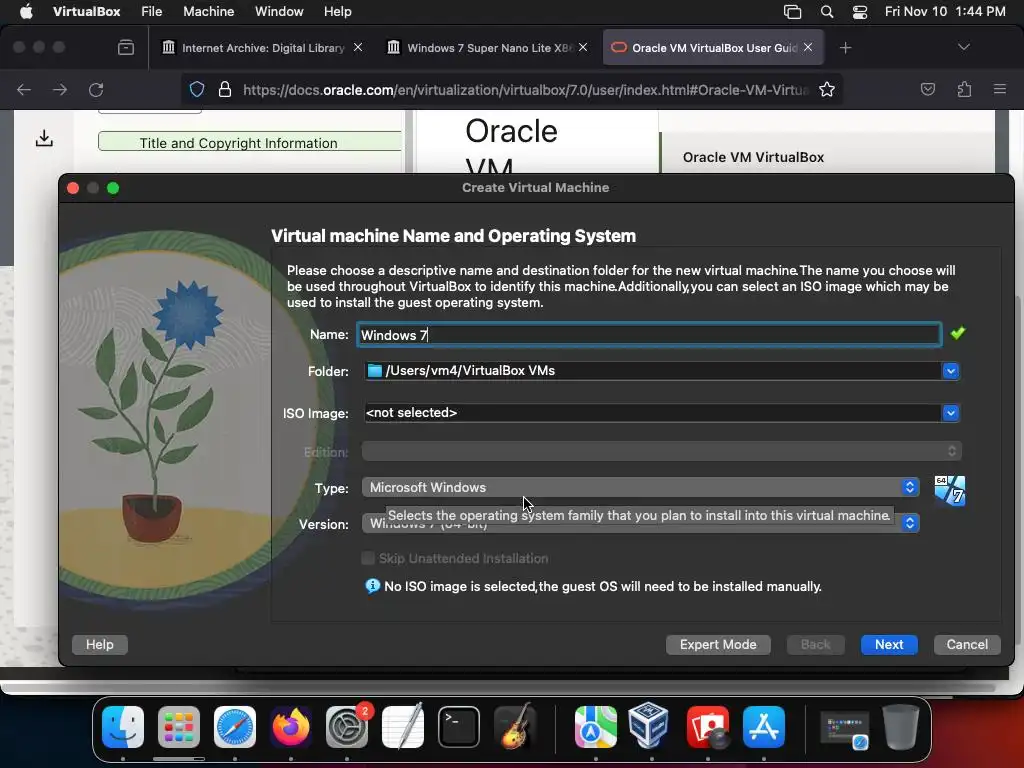Expand Firefox list all tabs chevron
The height and width of the screenshot is (768, 1024).
(963, 47)
